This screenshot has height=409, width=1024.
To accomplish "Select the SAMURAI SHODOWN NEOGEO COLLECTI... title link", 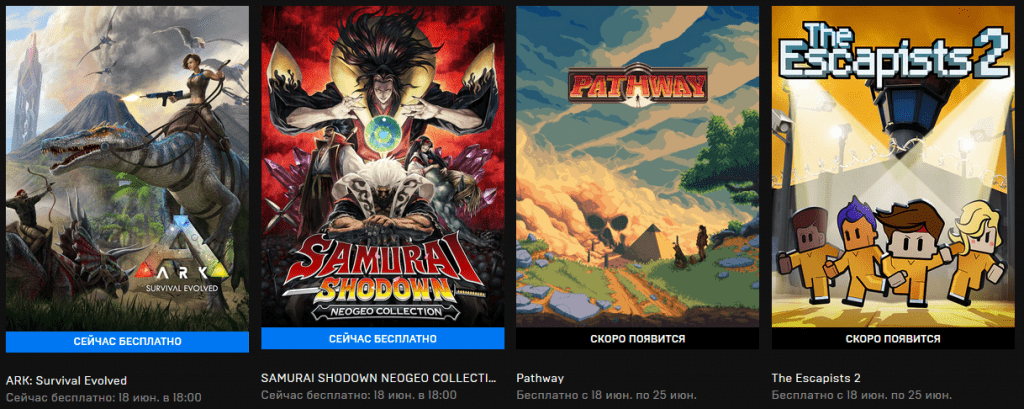I will click(x=379, y=378).
